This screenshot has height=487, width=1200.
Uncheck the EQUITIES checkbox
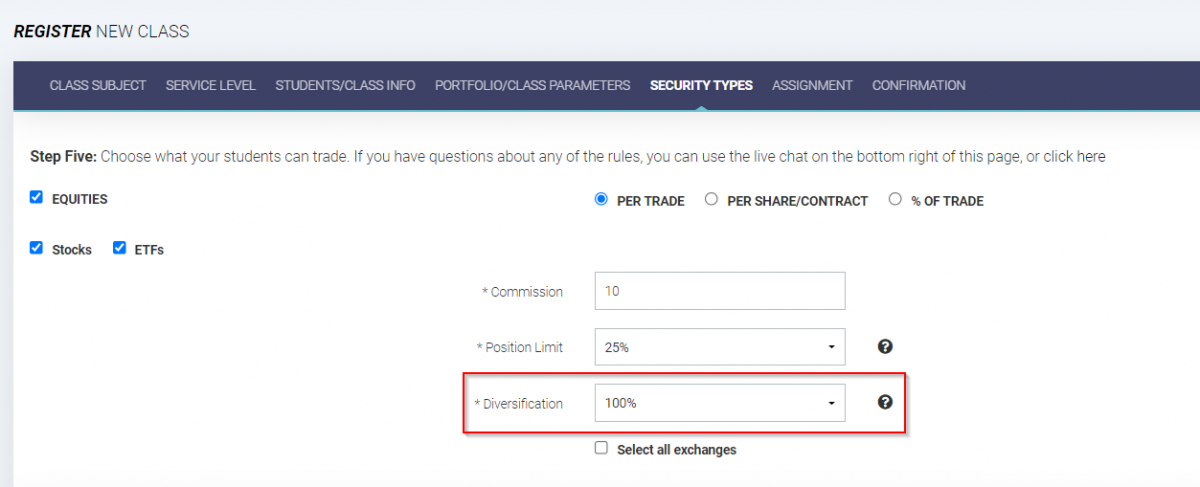coord(37,198)
